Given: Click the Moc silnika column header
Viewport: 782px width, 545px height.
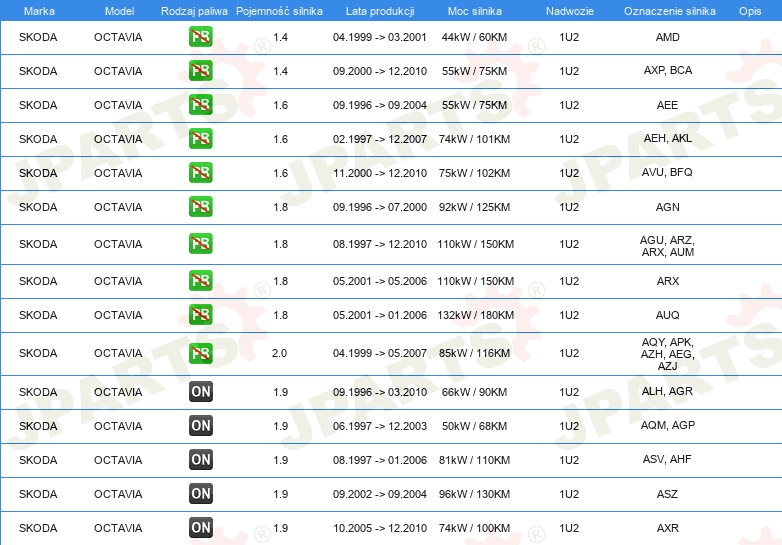Looking at the screenshot, I should point(474,11).
